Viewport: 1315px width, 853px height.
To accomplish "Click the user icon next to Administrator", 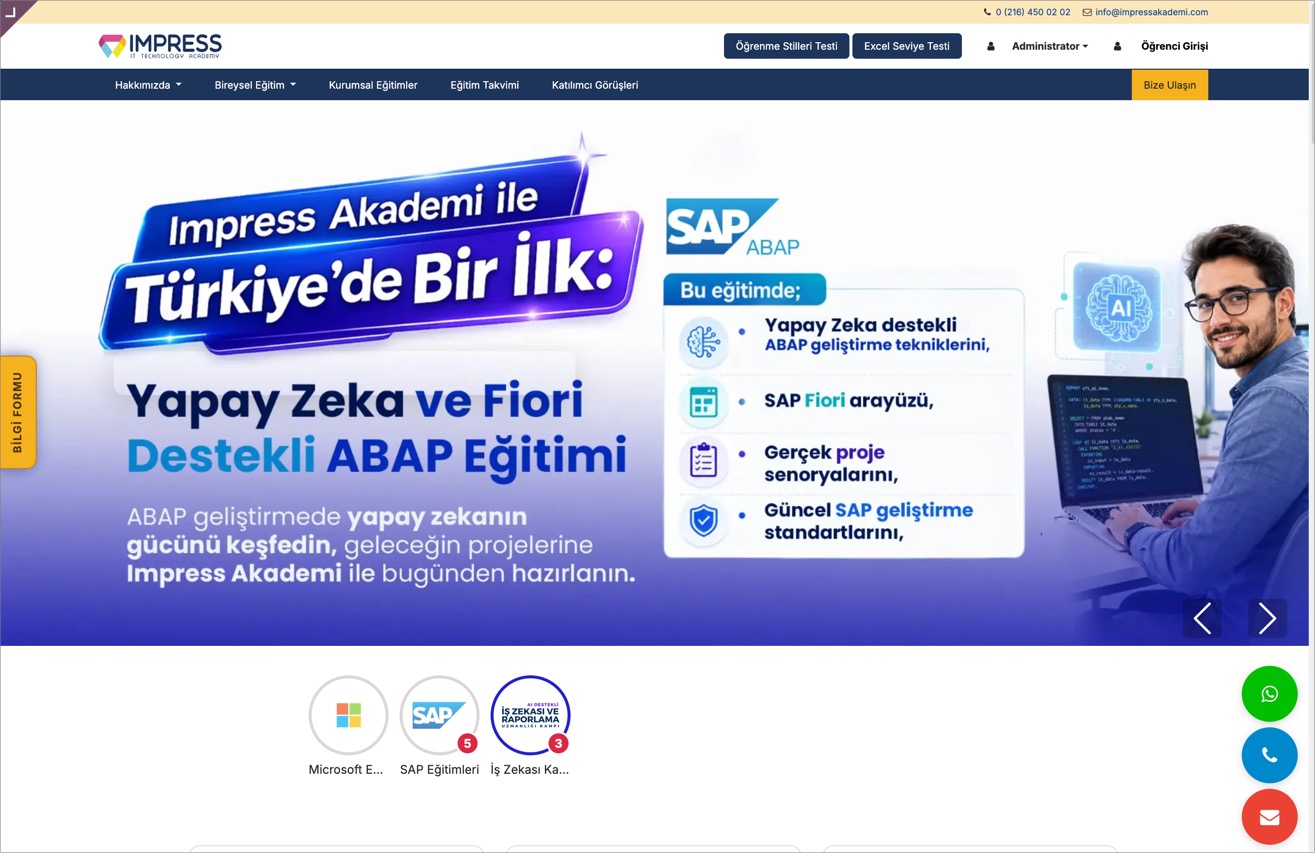I will coord(991,46).
